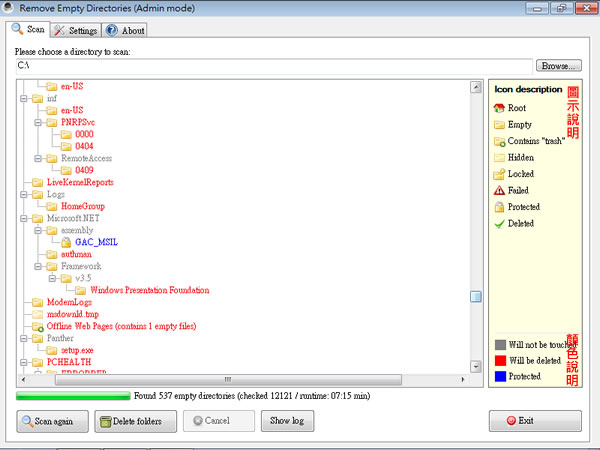The width and height of the screenshot is (600, 450).
Task: Collapse the Panther tree node
Action: coord(24,339)
